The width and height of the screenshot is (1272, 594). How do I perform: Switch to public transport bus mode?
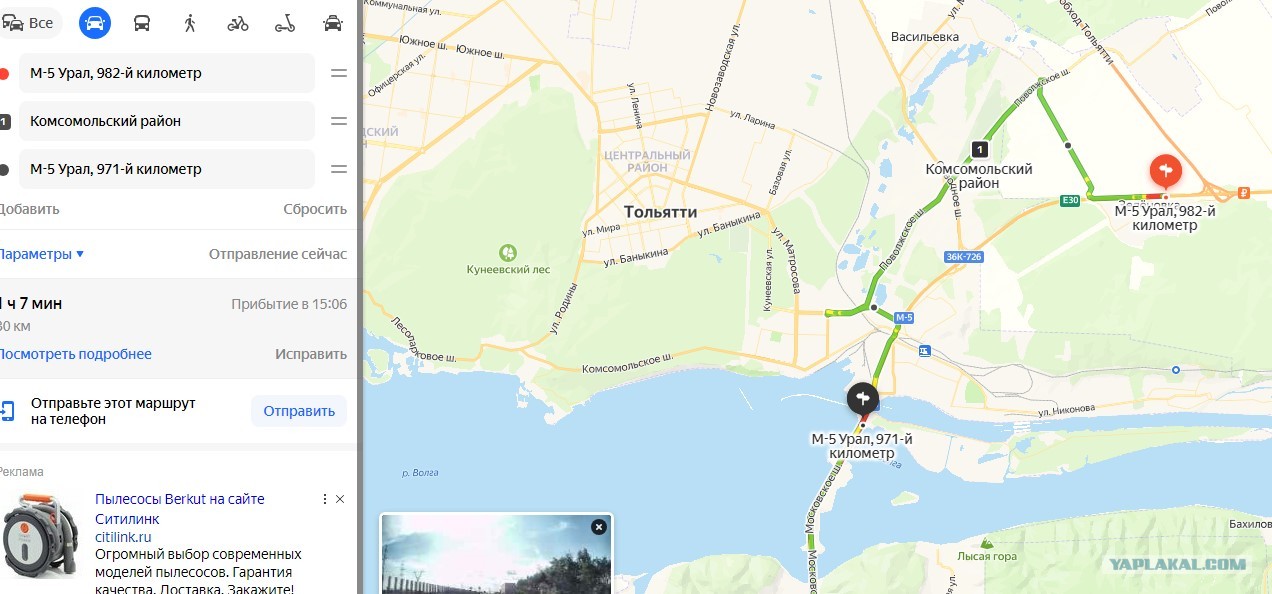(x=143, y=23)
